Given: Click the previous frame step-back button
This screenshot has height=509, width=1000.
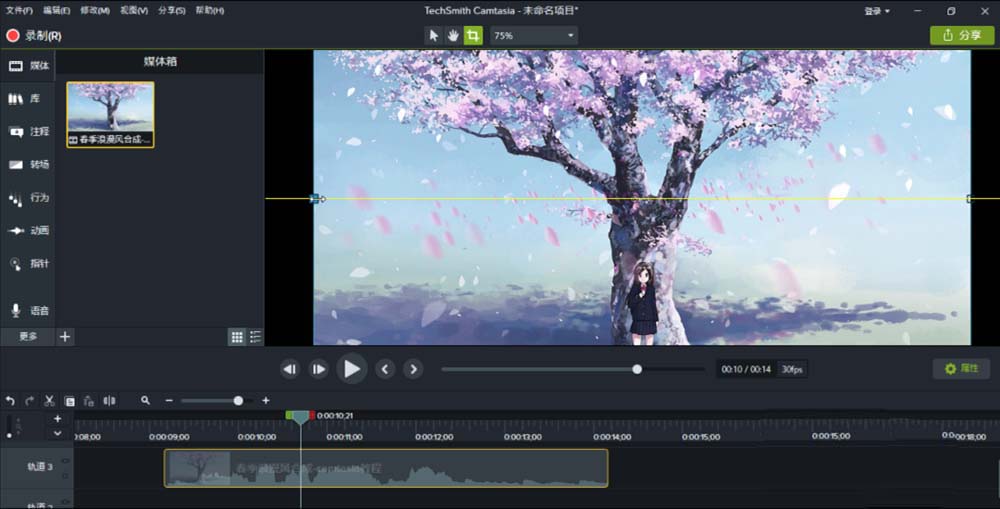Looking at the screenshot, I should (x=290, y=369).
